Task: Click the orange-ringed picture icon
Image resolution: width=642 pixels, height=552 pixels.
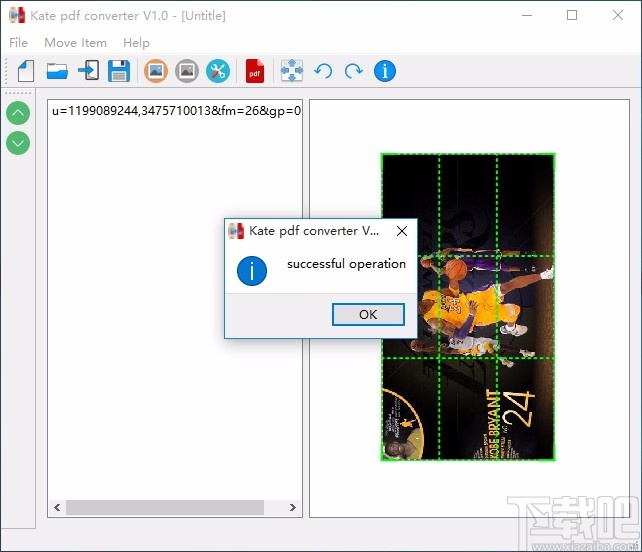Action: click(x=156, y=71)
